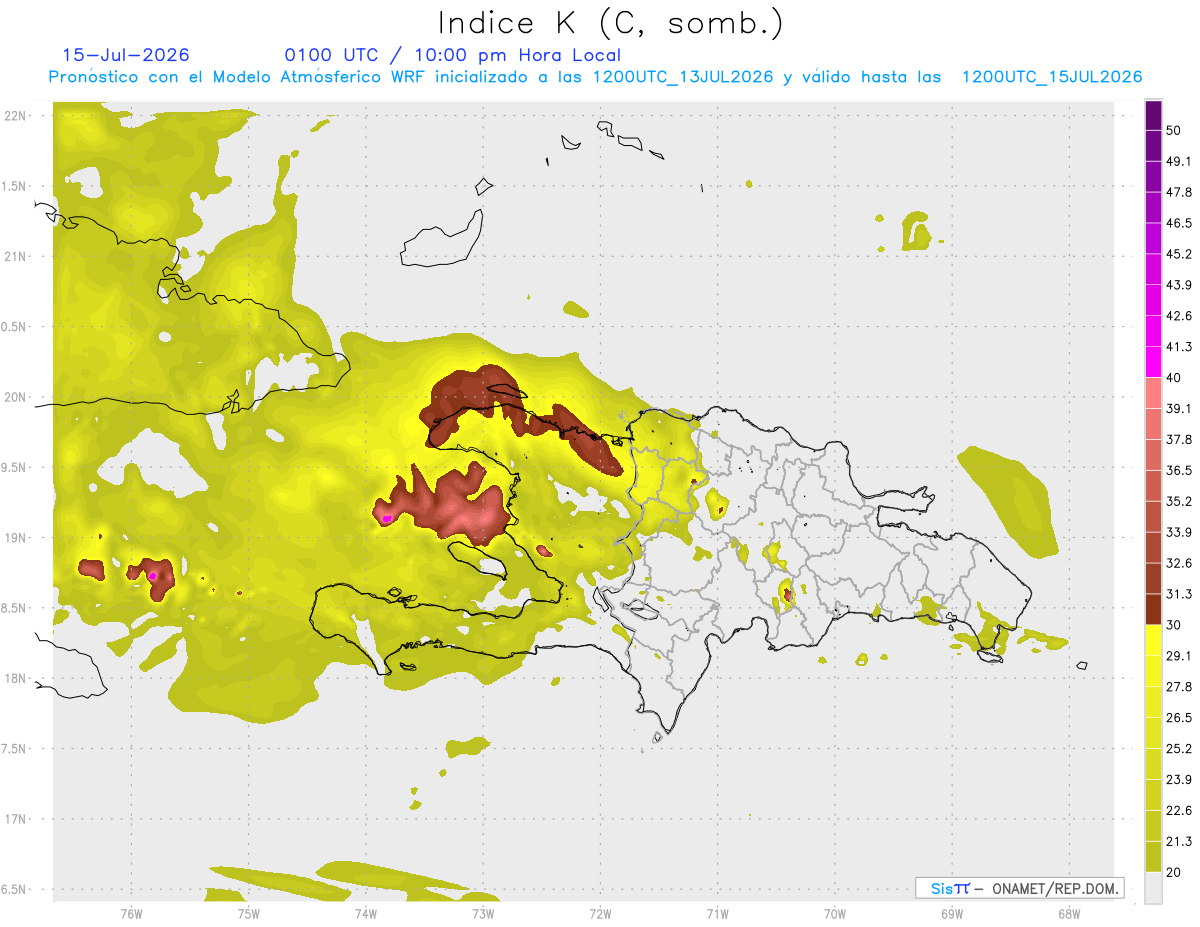Viewport: 1200px width, 927px height.
Task: Click the "1200UTC_15JUL2026" valid-until time
Action: click(1052, 77)
